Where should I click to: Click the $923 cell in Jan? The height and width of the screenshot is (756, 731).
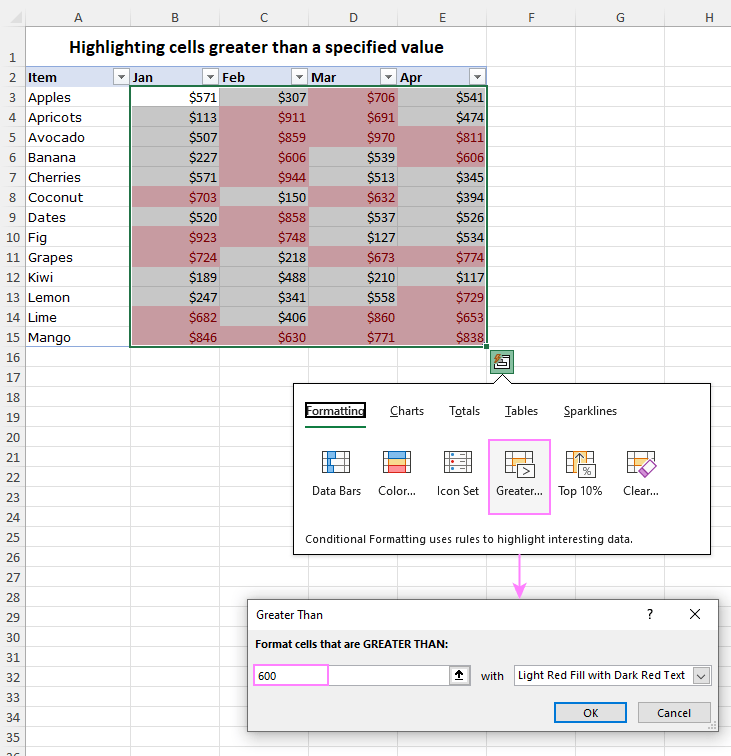(175, 237)
